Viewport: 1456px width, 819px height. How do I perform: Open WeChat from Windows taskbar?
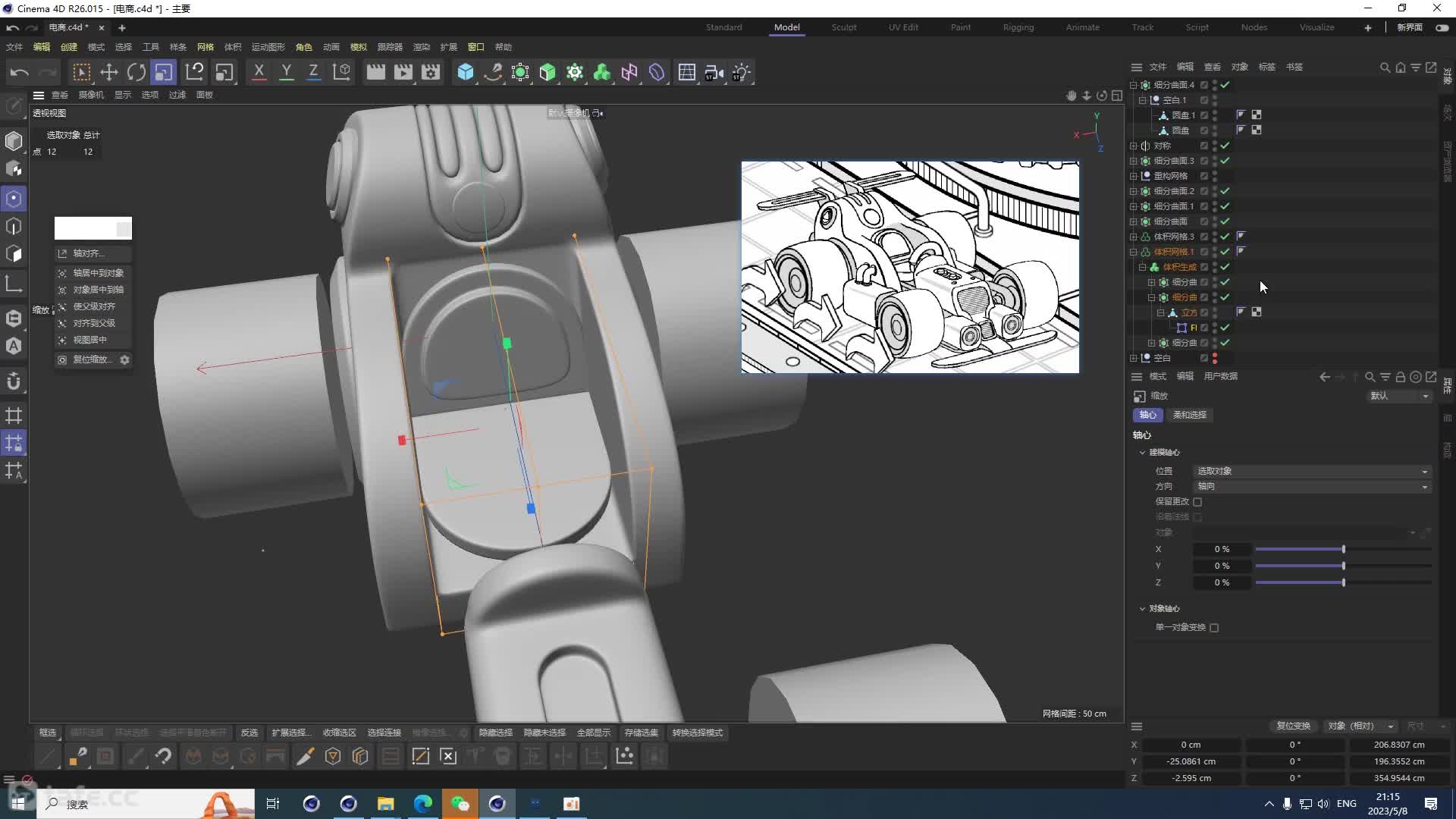pos(460,804)
